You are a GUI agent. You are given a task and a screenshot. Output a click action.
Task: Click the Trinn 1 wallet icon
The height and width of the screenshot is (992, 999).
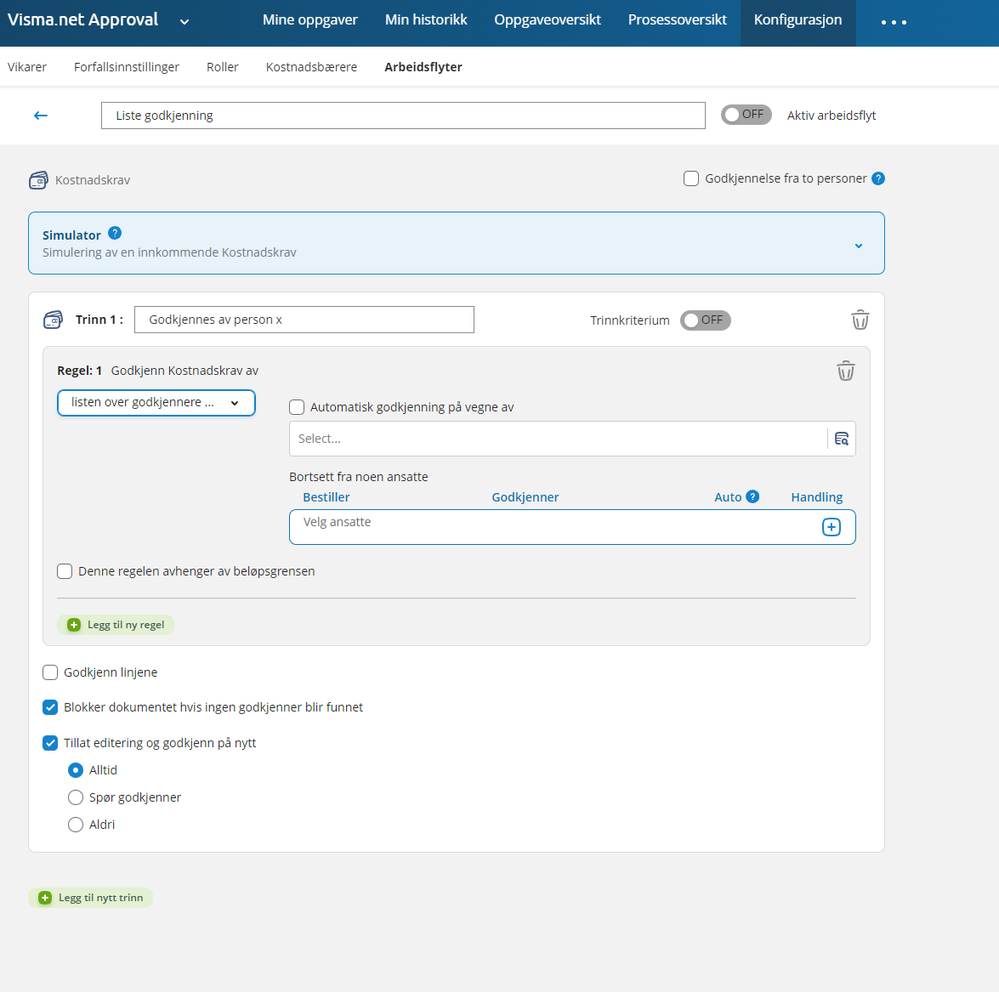(53, 319)
